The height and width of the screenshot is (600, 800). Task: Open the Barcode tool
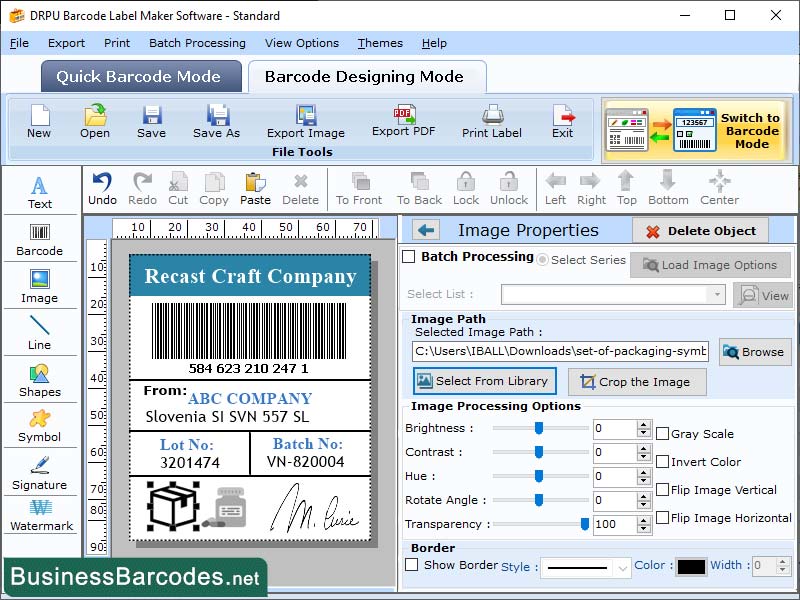click(x=40, y=236)
